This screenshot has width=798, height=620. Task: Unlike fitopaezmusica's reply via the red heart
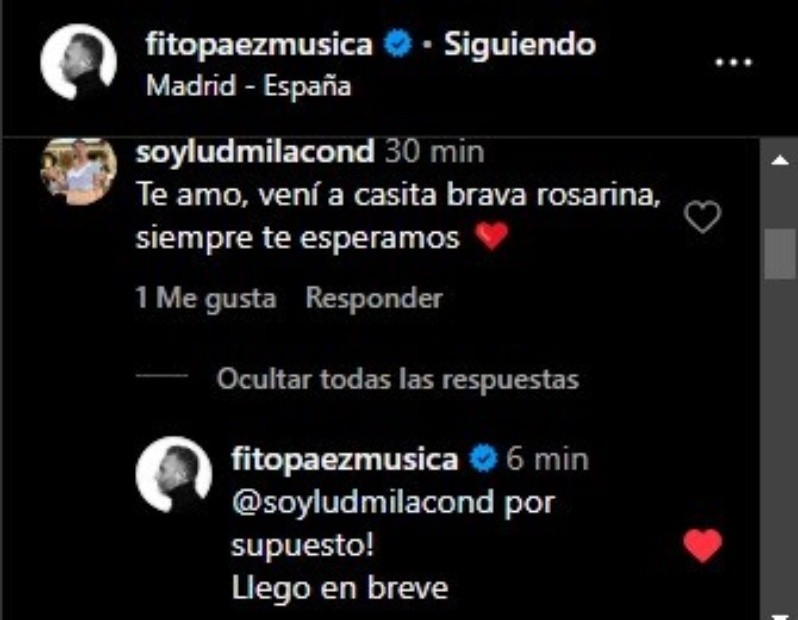pos(702,545)
